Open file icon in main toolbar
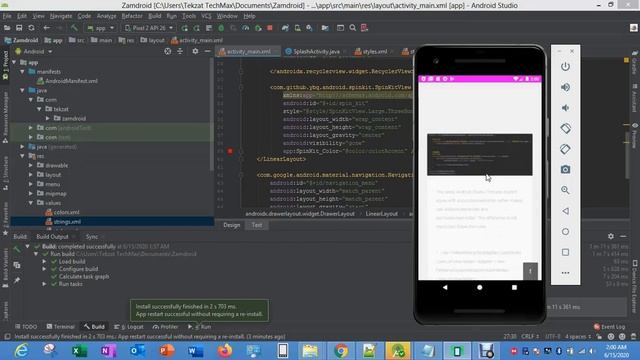The image size is (640, 360). pyautogui.click(x=7, y=28)
